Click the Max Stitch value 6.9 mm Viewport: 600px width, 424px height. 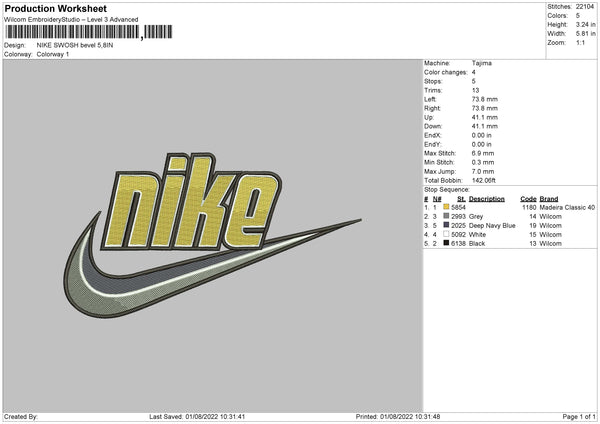coord(483,153)
